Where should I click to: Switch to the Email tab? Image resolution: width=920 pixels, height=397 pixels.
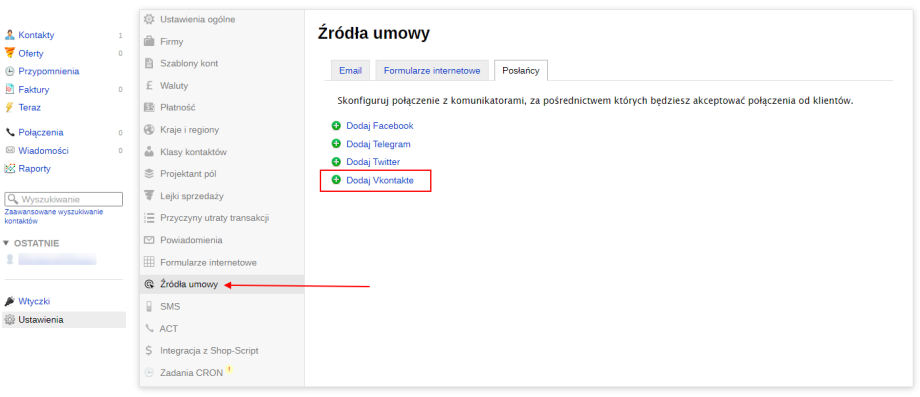350,71
